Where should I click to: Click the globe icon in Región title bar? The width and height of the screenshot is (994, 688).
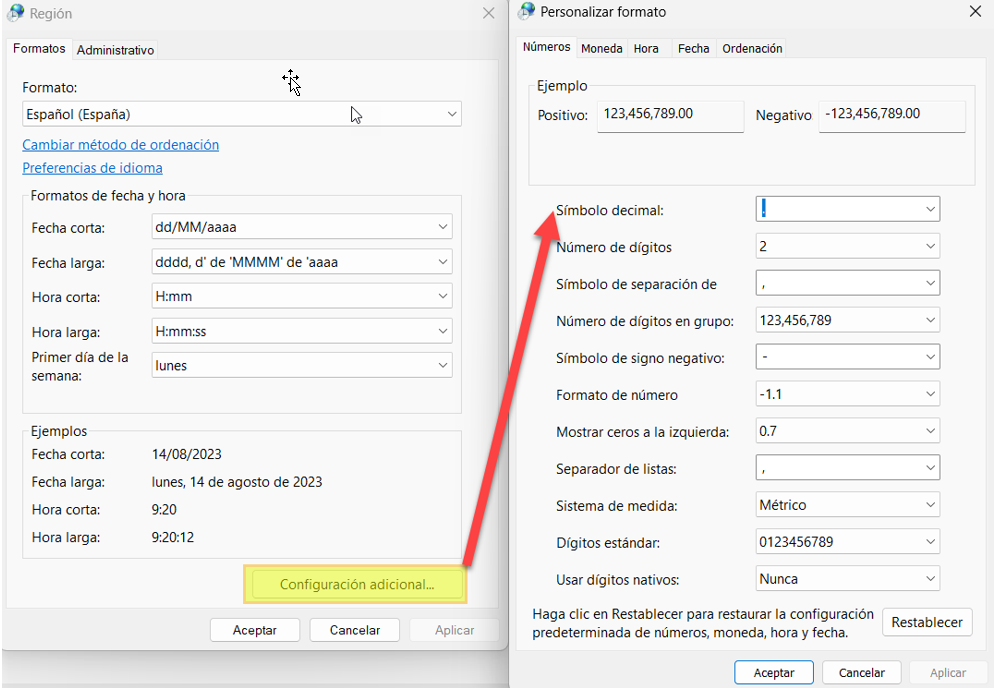coord(15,14)
